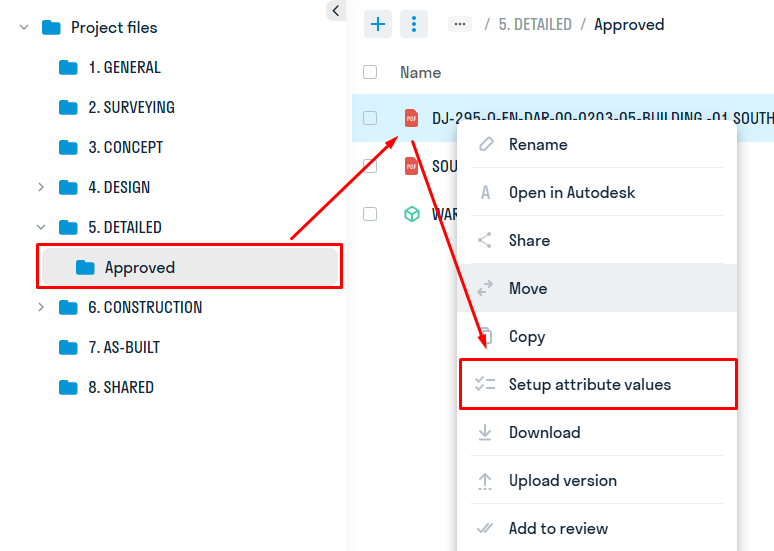Screen dimensions: 774x551
Task: Click the 3. CONCEPT folder icon
Action: pos(68,147)
